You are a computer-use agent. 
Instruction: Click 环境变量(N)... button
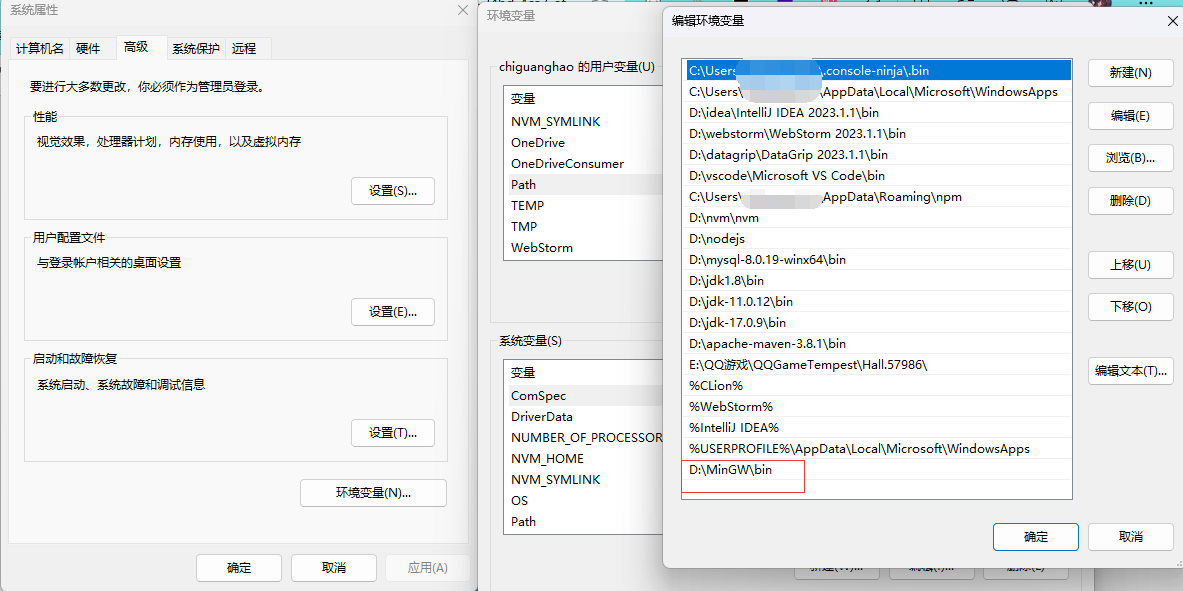pyautogui.click(x=373, y=493)
